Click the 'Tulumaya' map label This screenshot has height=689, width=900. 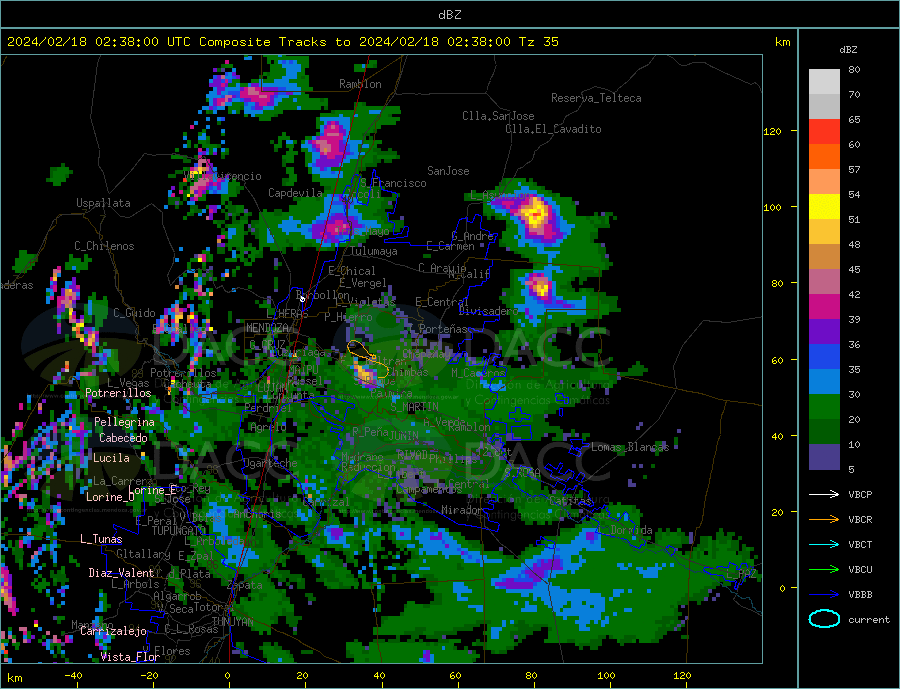click(x=373, y=251)
